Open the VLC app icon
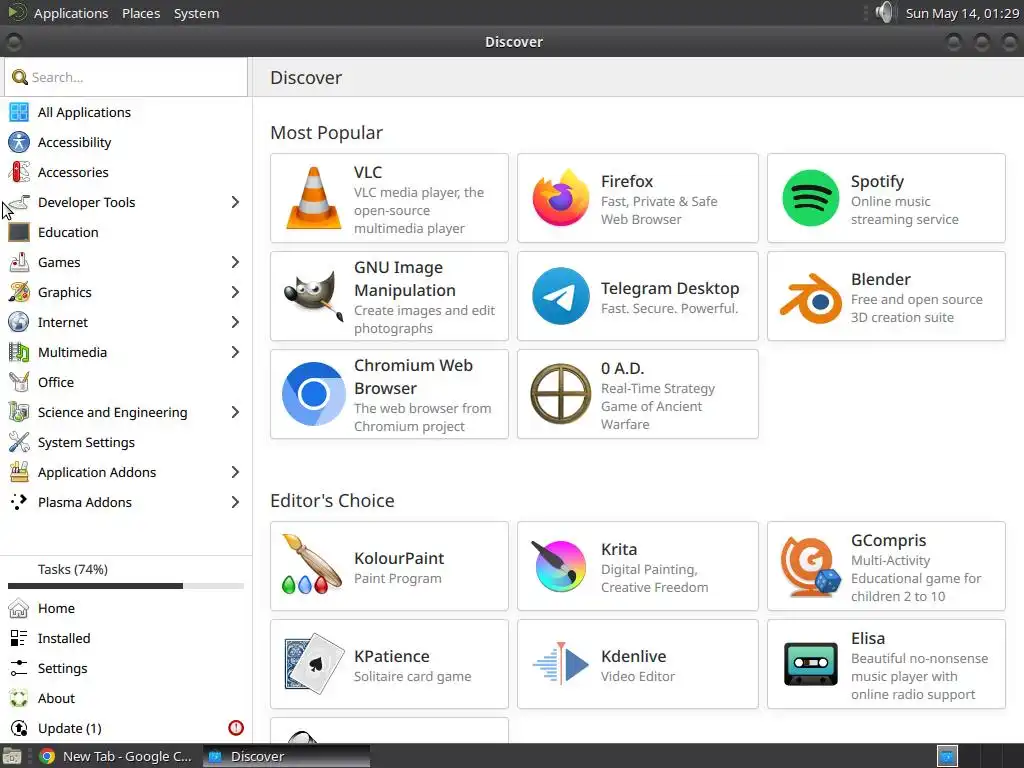 [313, 198]
